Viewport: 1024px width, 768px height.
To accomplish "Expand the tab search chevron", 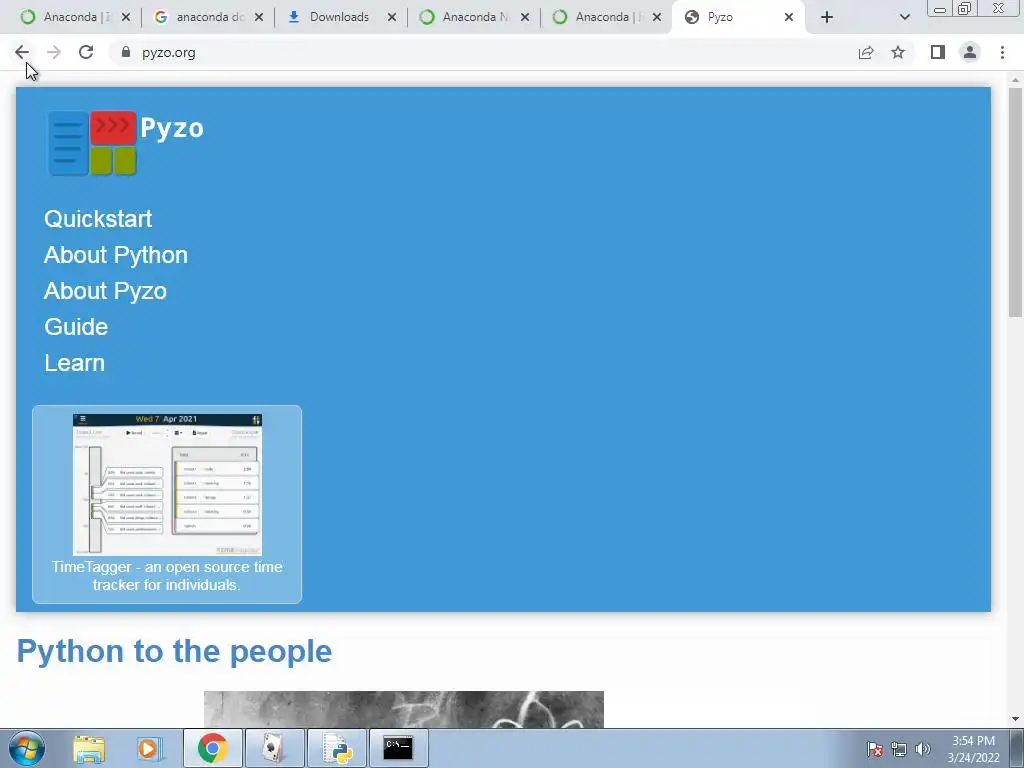I will (904, 17).
